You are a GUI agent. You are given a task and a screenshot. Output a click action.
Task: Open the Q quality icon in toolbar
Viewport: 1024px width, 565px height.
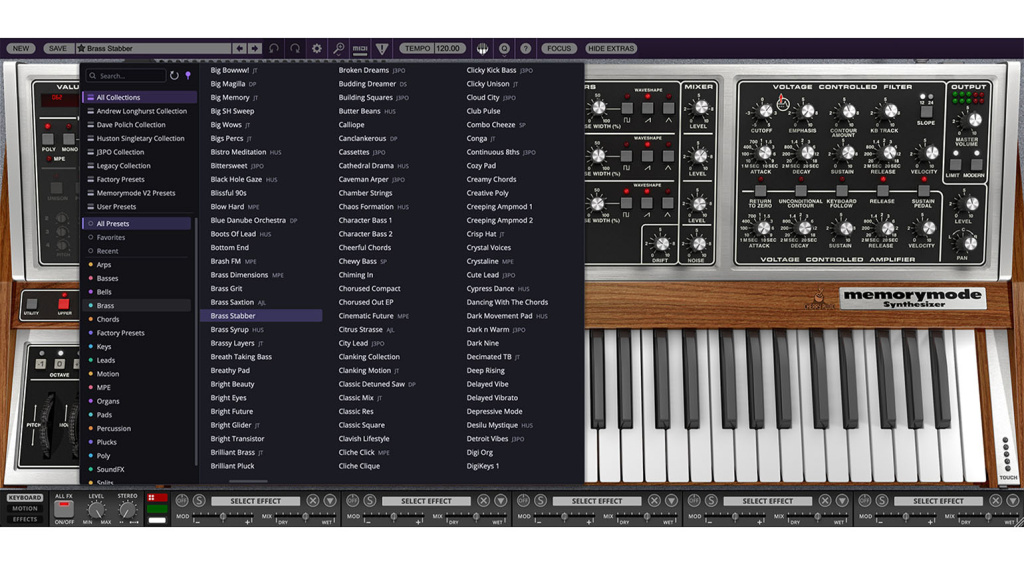[504, 48]
